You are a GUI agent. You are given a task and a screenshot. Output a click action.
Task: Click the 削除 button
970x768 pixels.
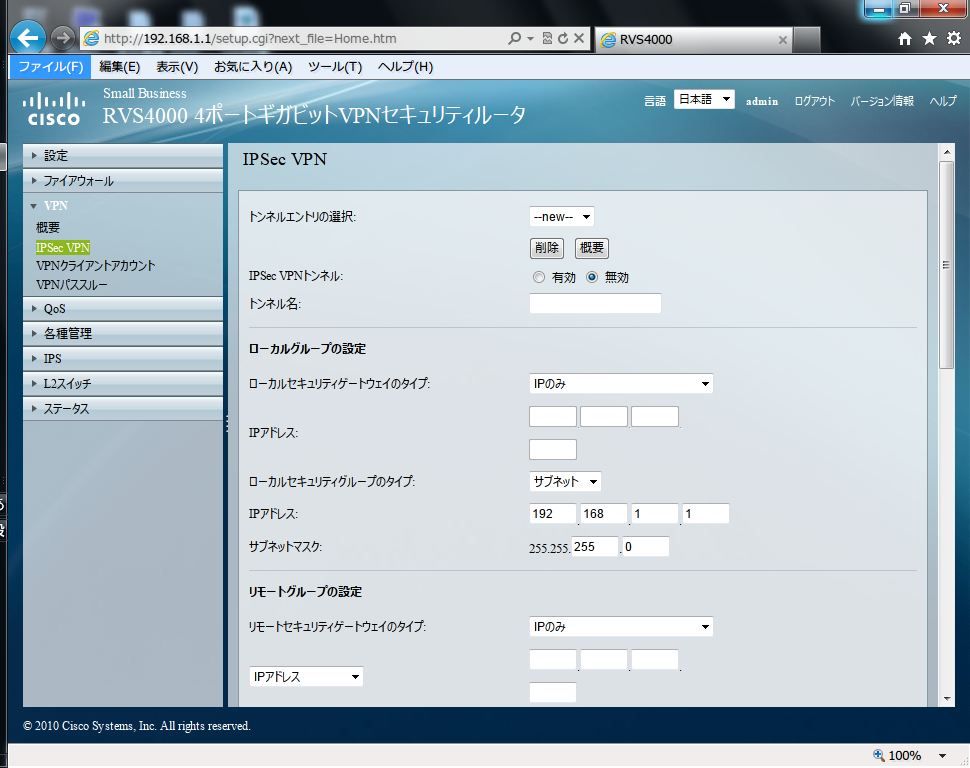547,248
